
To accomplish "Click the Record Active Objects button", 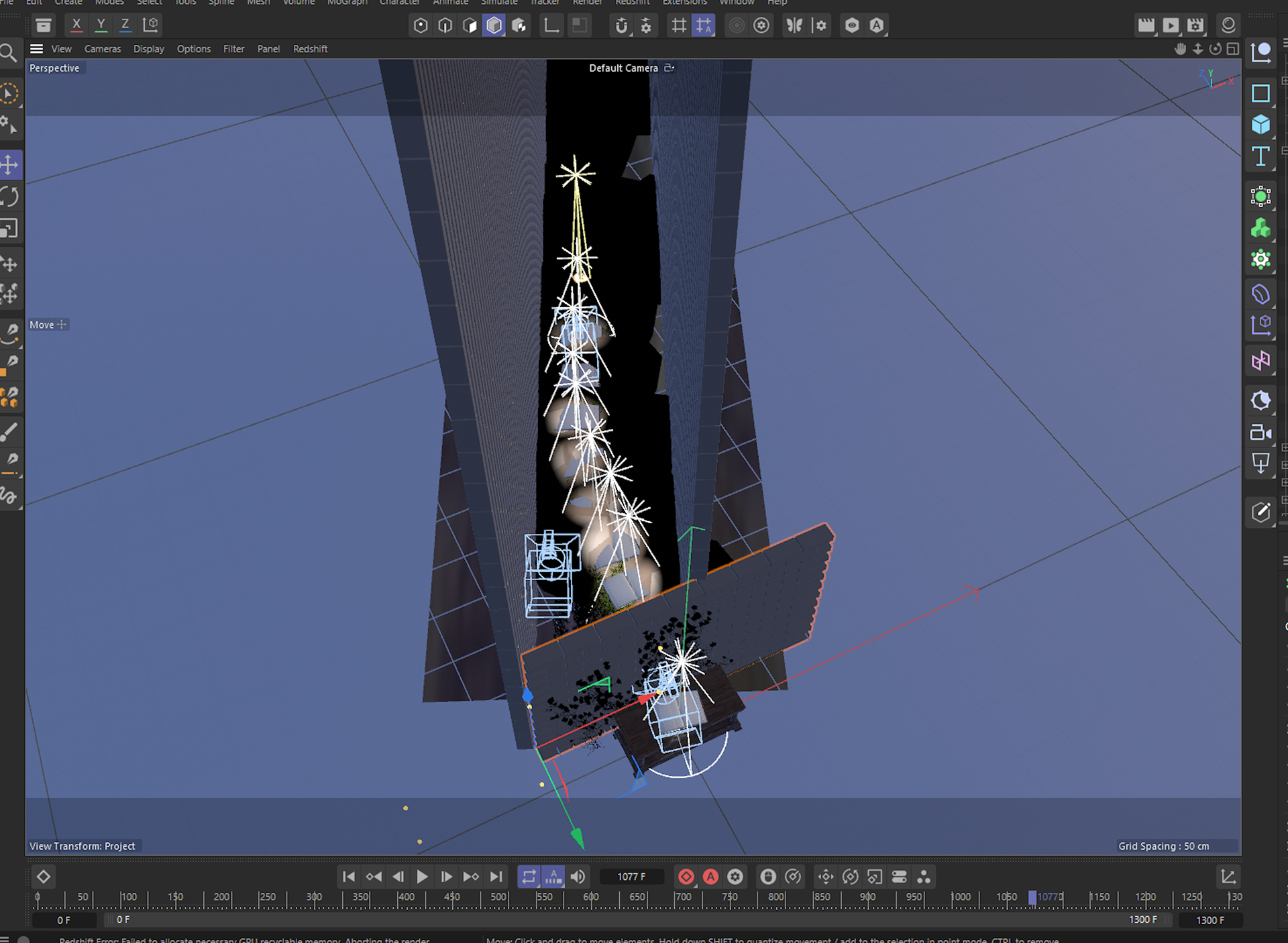I will [686, 877].
